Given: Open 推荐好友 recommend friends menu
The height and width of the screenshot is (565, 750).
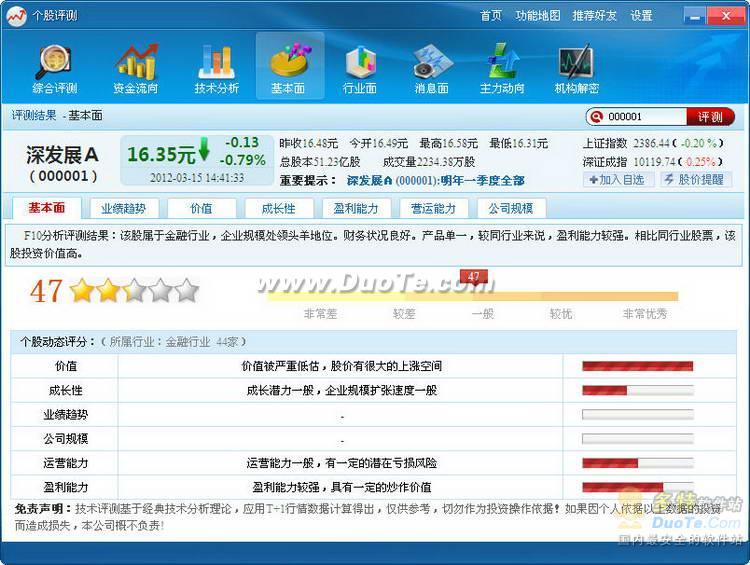Looking at the screenshot, I should [x=595, y=16].
